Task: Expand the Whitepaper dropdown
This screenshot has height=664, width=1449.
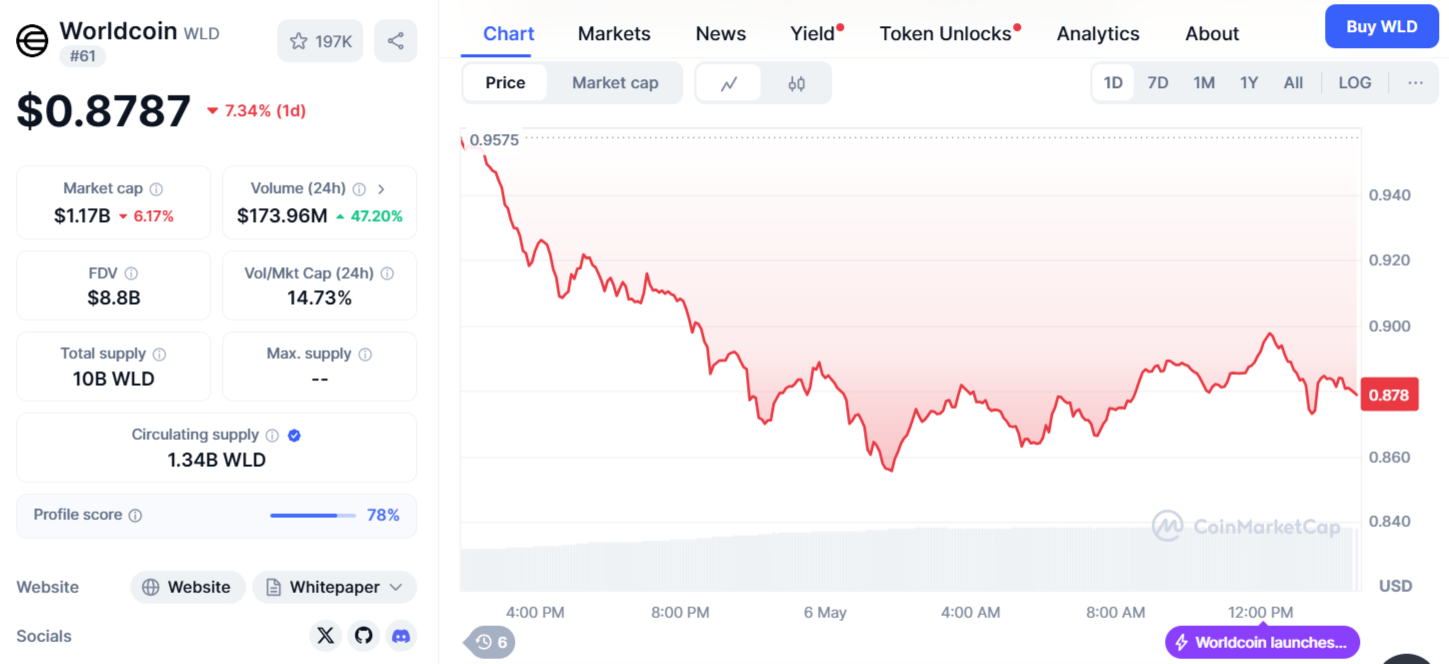Action: tap(334, 587)
